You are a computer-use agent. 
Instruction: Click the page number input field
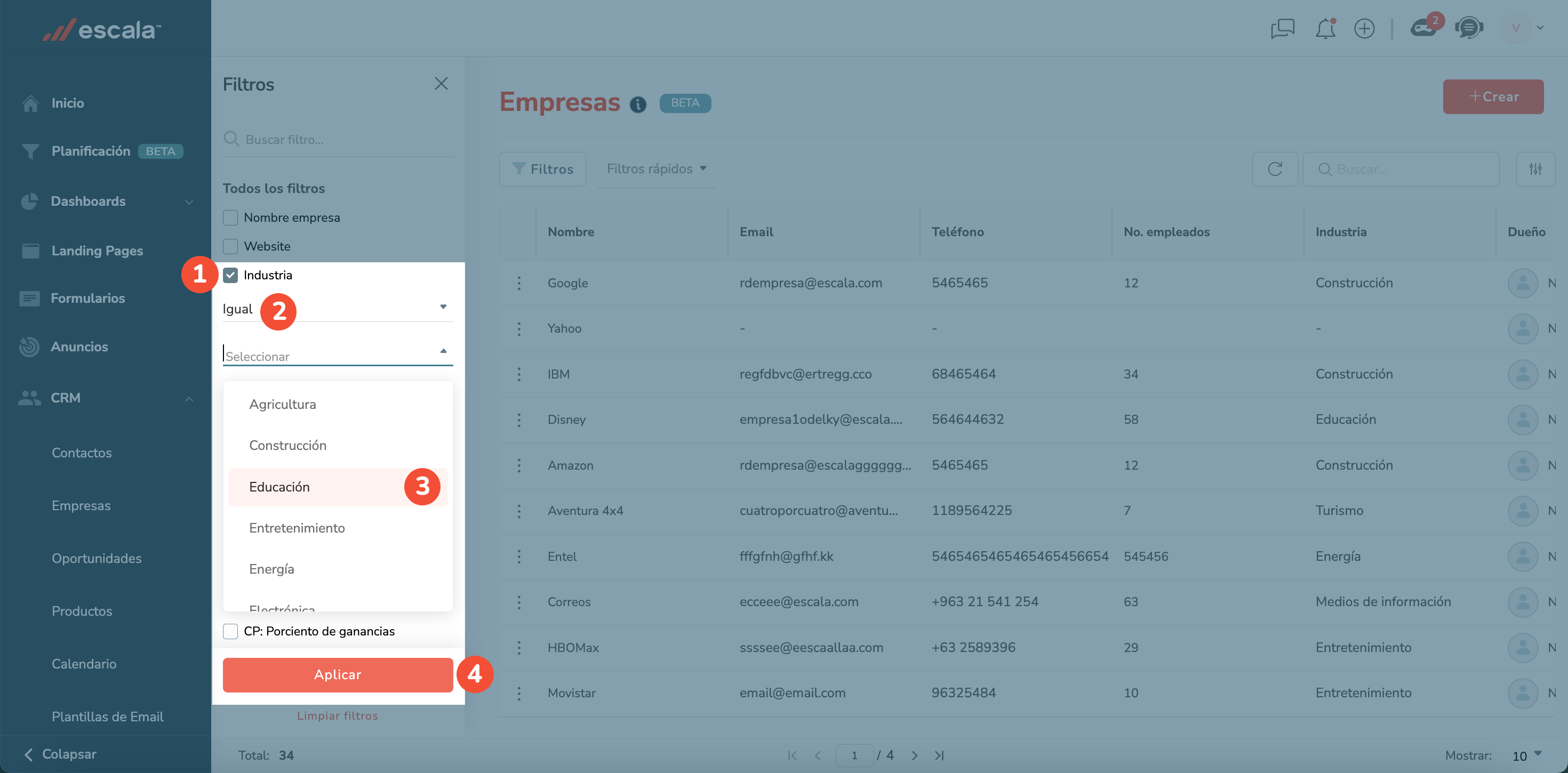(x=854, y=755)
